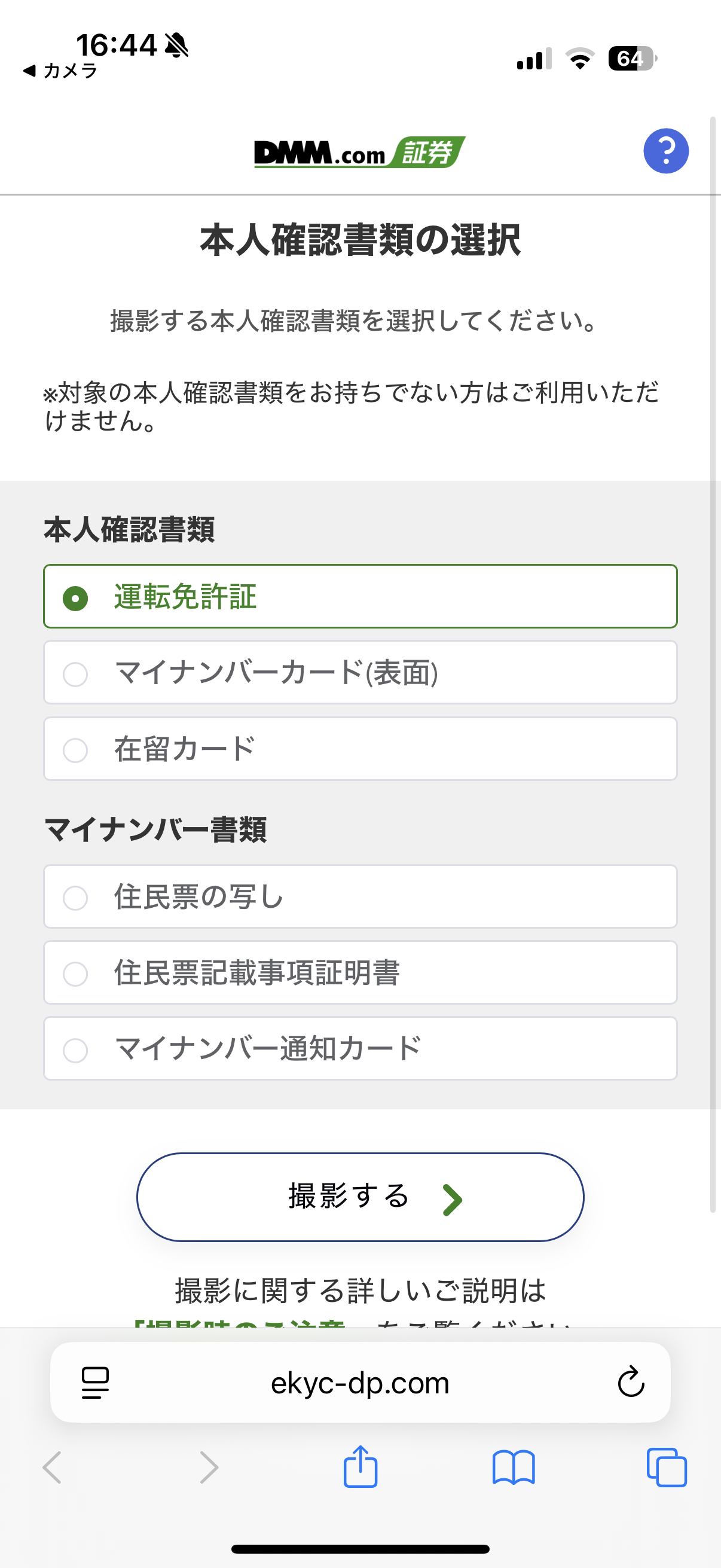Tap the blue help question mark icon
Screen dimensions: 721x1568
(x=665, y=151)
